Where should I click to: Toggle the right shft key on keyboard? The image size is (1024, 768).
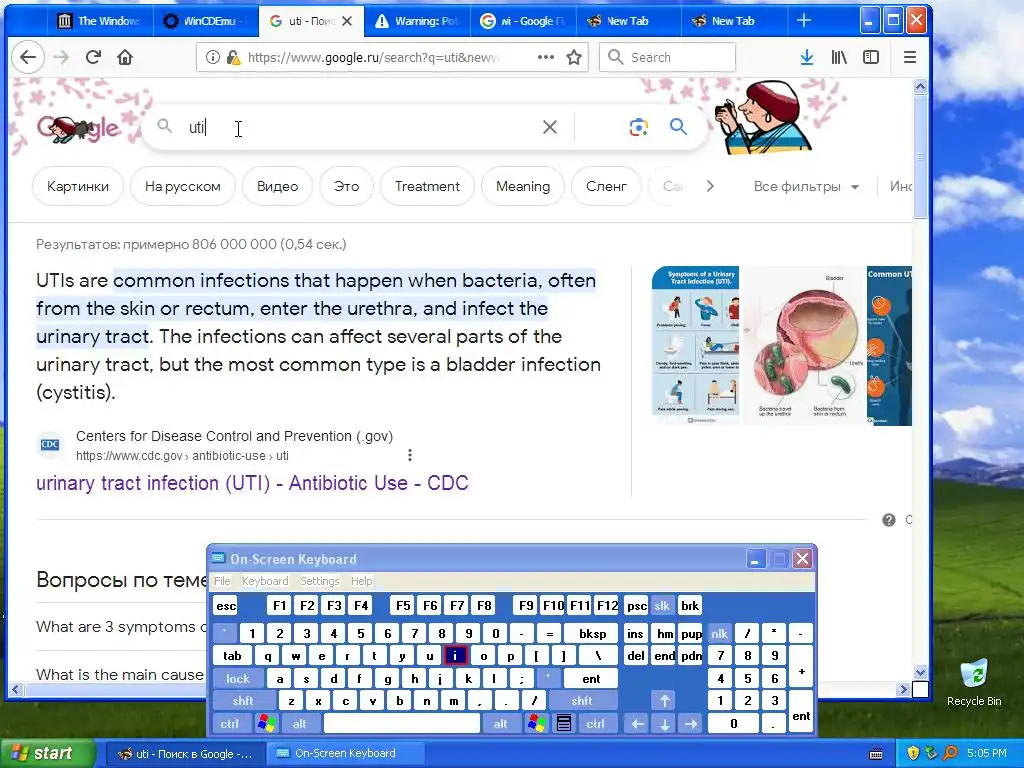pos(582,701)
